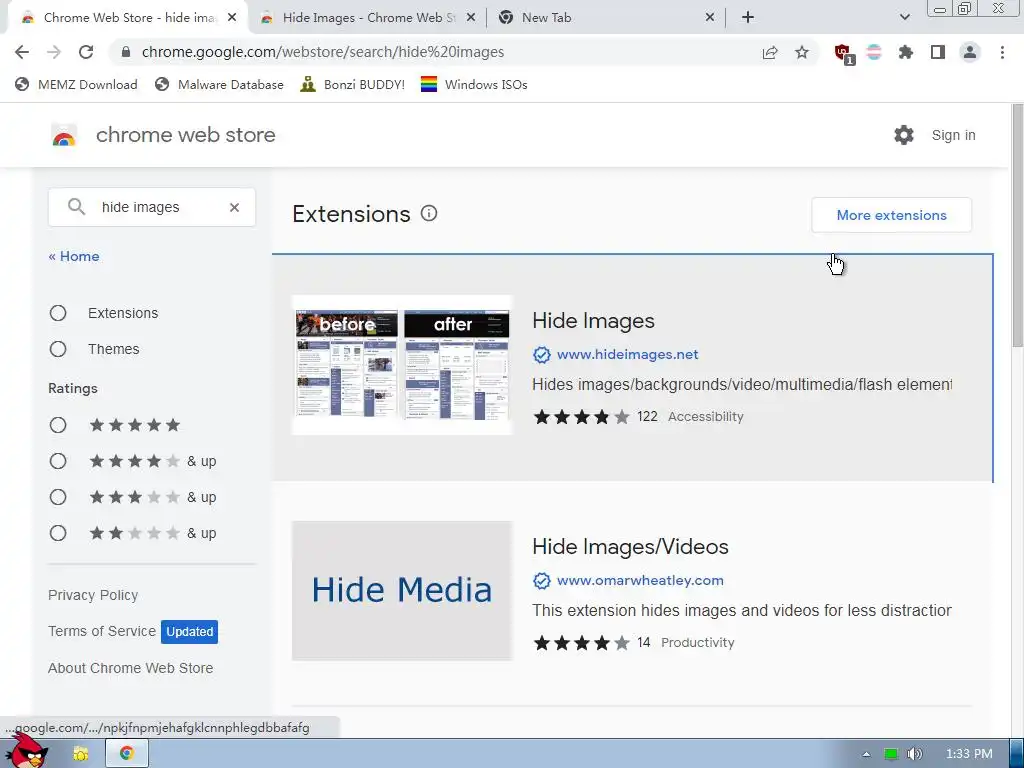Click Chrome icon in the taskbar
This screenshot has height=768, width=1024.
coord(127,754)
